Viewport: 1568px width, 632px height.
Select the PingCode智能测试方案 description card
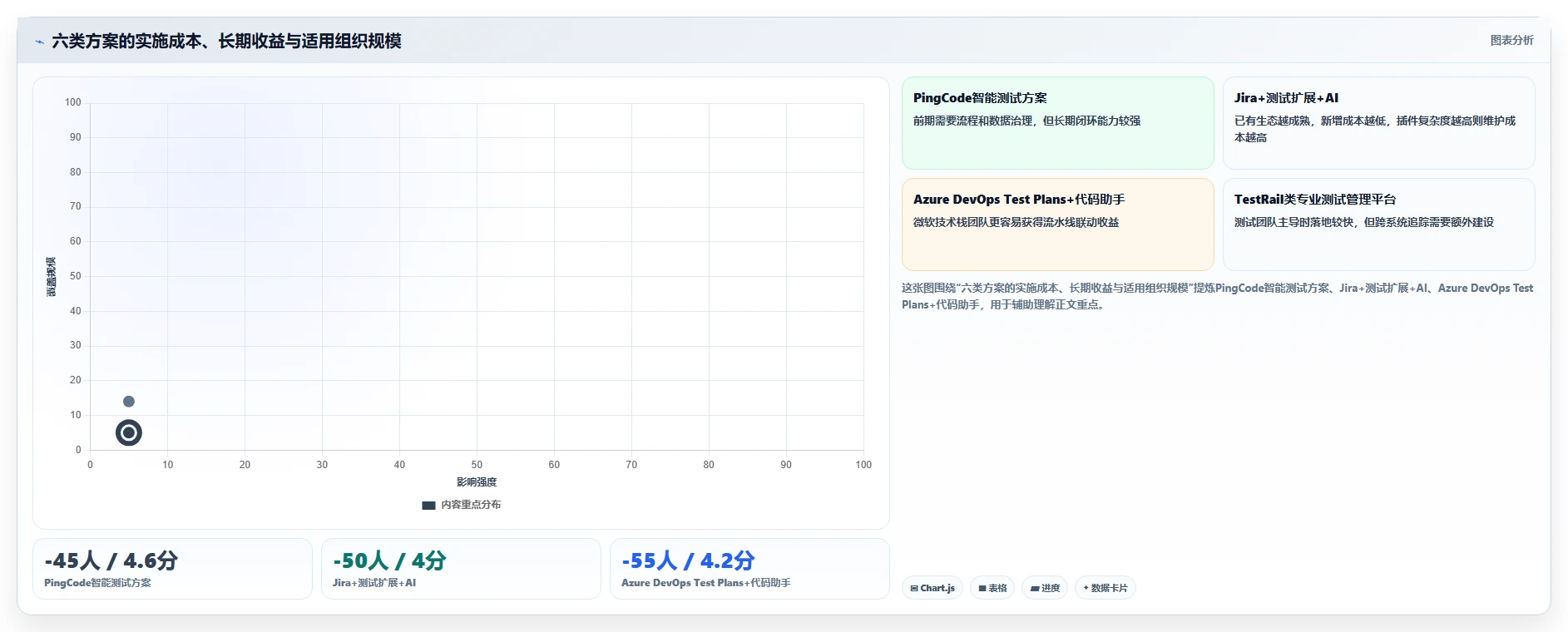pyautogui.click(x=1057, y=123)
